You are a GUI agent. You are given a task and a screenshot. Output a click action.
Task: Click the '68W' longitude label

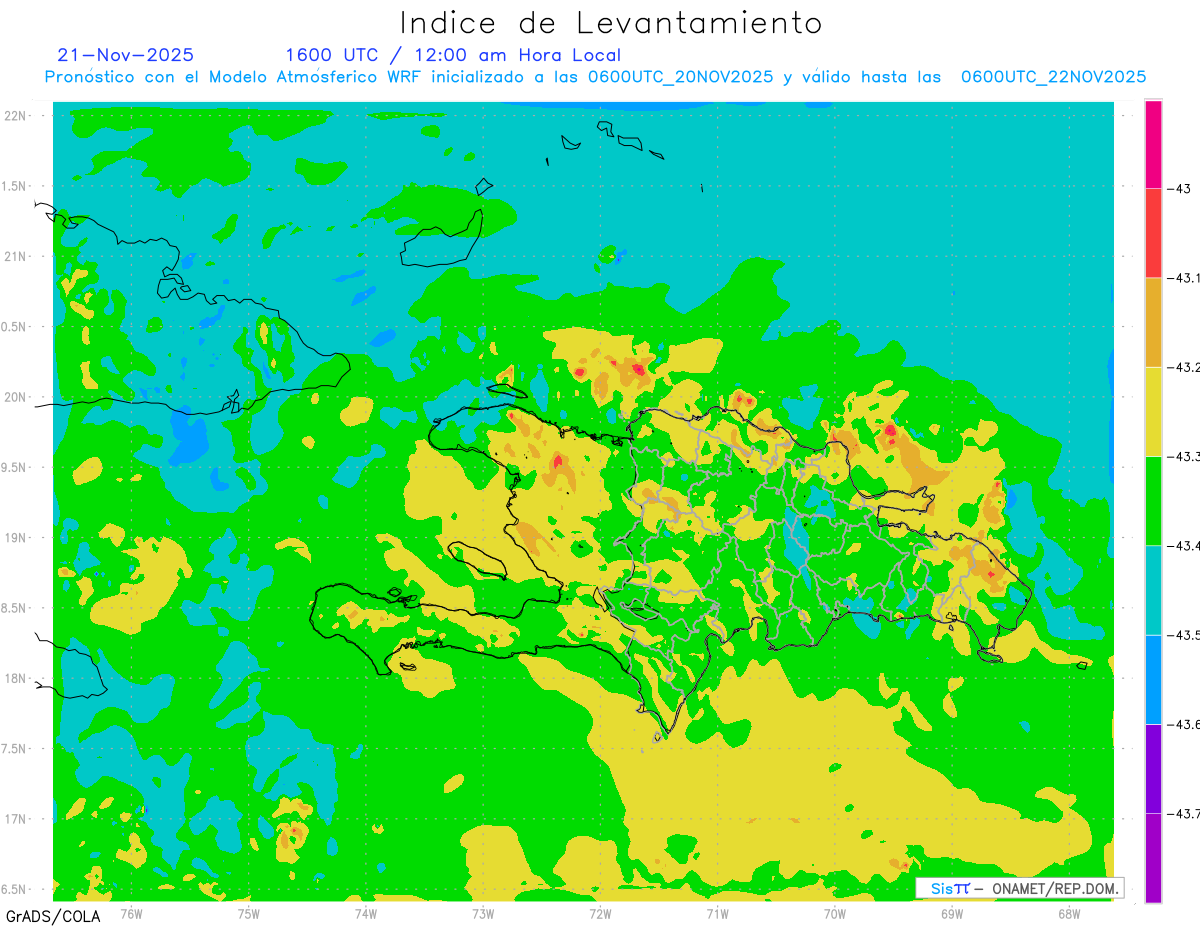pos(1069,913)
